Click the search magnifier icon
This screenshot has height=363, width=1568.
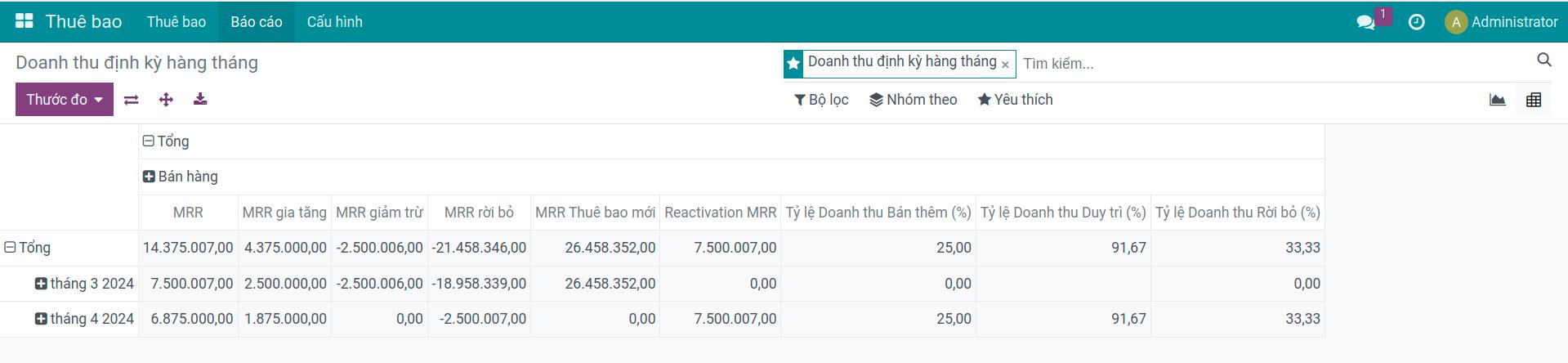pos(1543,60)
